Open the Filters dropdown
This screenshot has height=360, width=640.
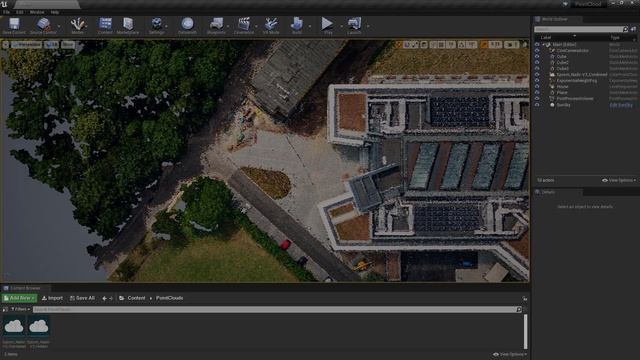pos(20,309)
